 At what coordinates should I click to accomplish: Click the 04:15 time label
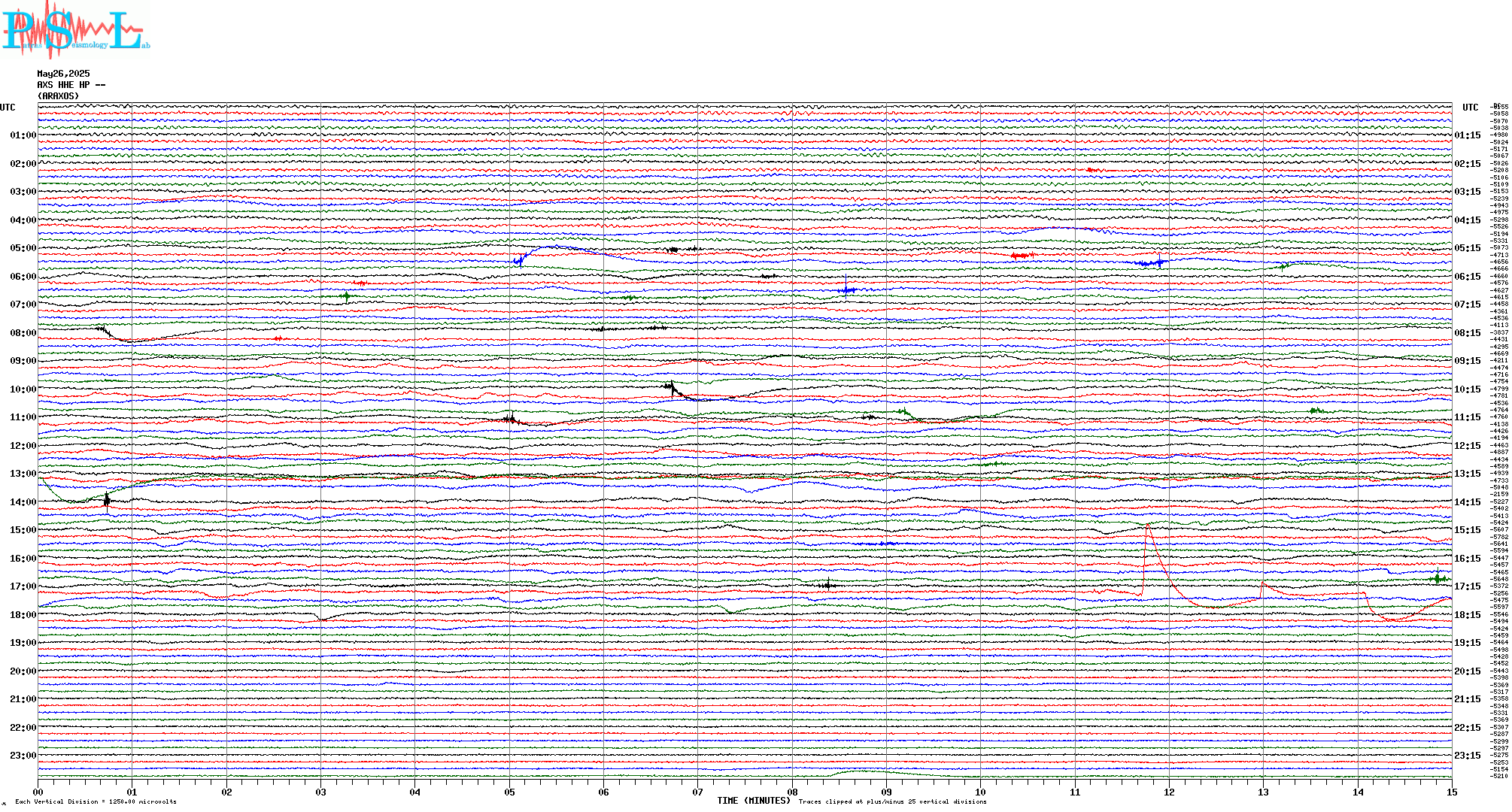point(1468,220)
